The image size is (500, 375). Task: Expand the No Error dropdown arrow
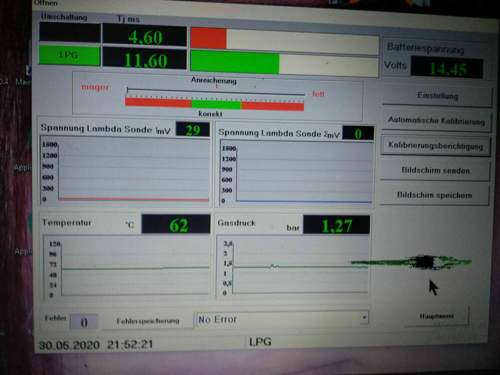click(364, 317)
